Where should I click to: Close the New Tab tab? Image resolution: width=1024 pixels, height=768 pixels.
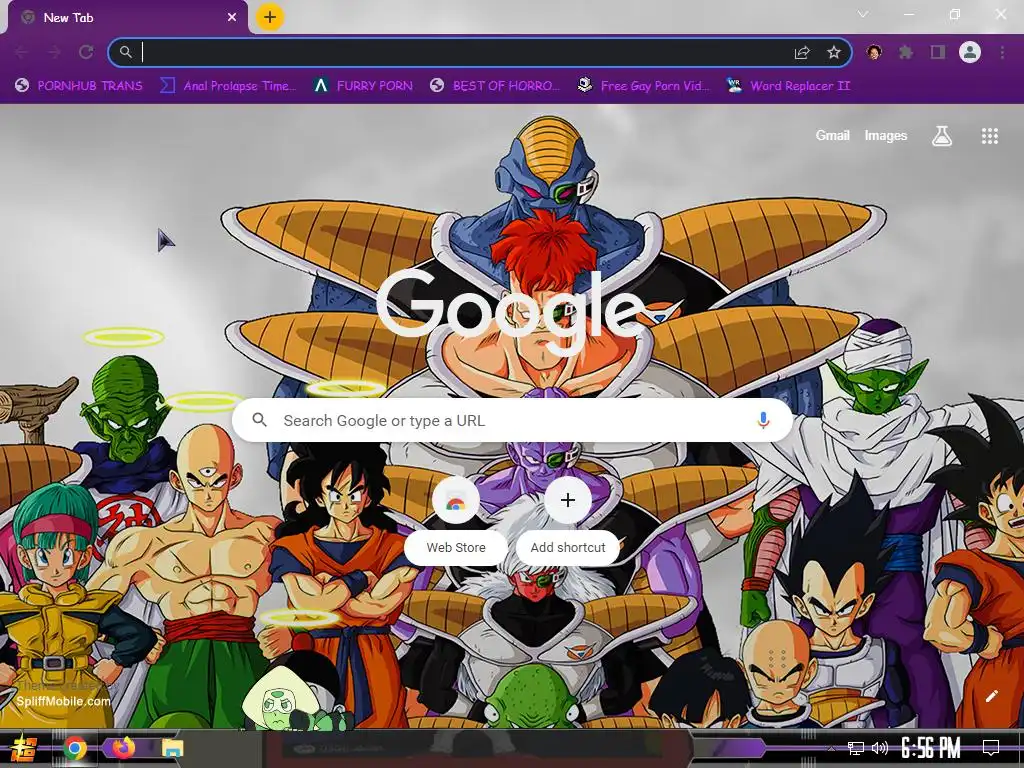pos(232,18)
